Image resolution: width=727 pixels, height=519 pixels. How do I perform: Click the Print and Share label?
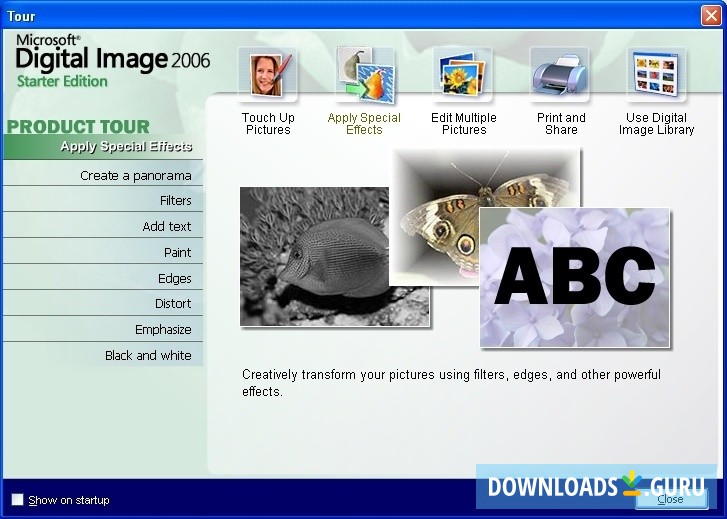[x=561, y=124]
